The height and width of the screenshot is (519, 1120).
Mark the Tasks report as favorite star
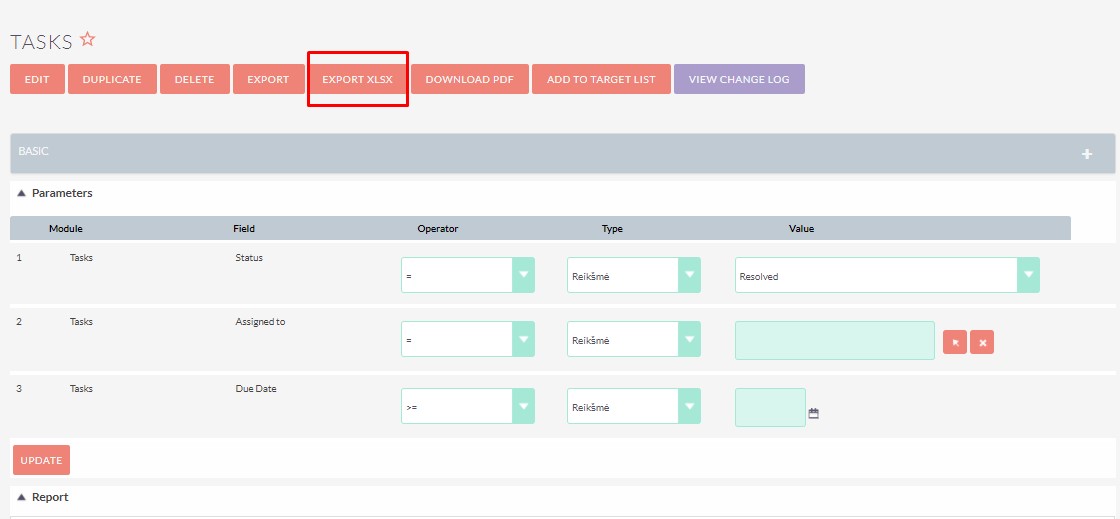87,39
